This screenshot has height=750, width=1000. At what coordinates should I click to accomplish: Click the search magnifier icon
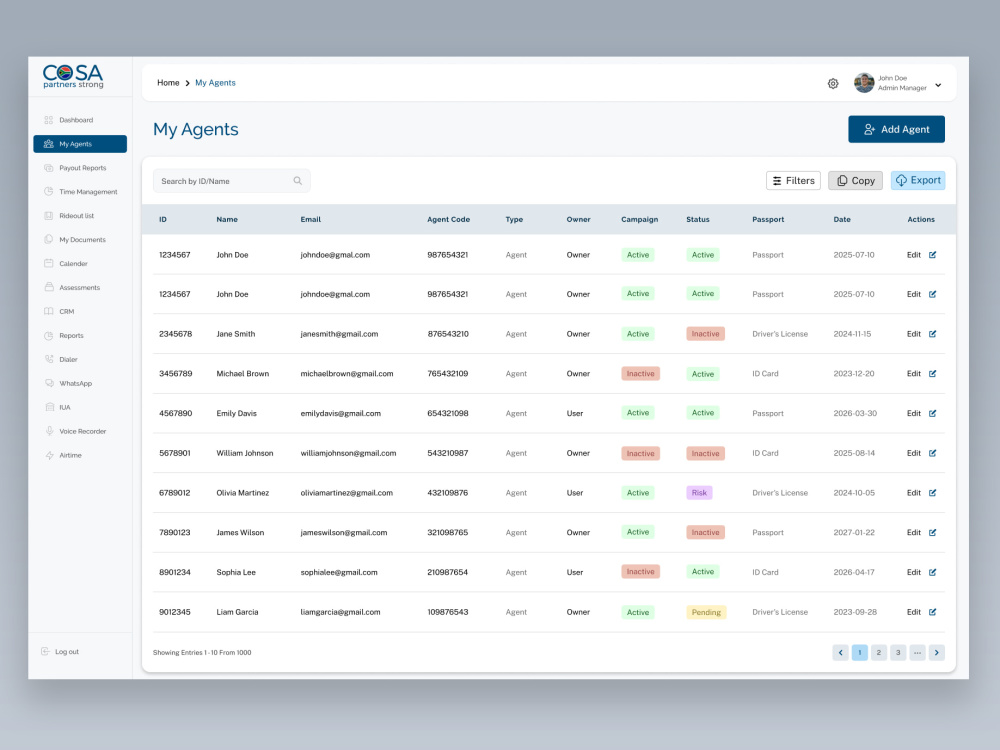[x=298, y=181]
